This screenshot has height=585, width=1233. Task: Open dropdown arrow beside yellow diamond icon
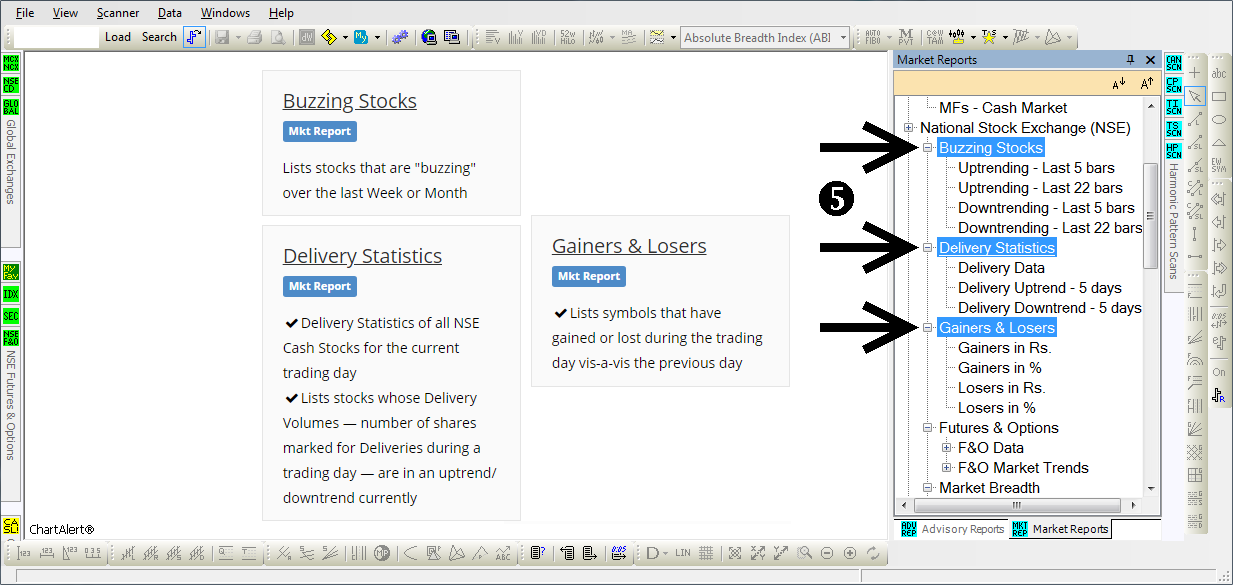tap(345, 37)
